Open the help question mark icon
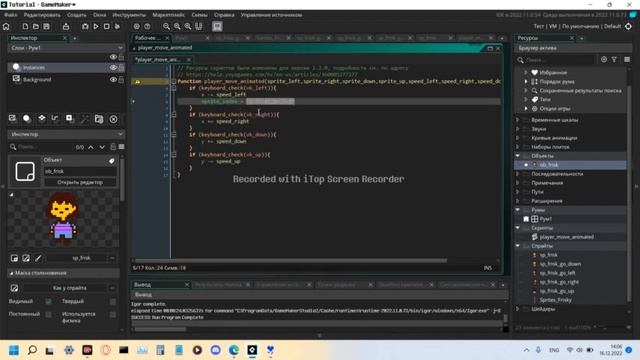The height and width of the screenshot is (360, 640). pyautogui.click(x=147, y=27)
